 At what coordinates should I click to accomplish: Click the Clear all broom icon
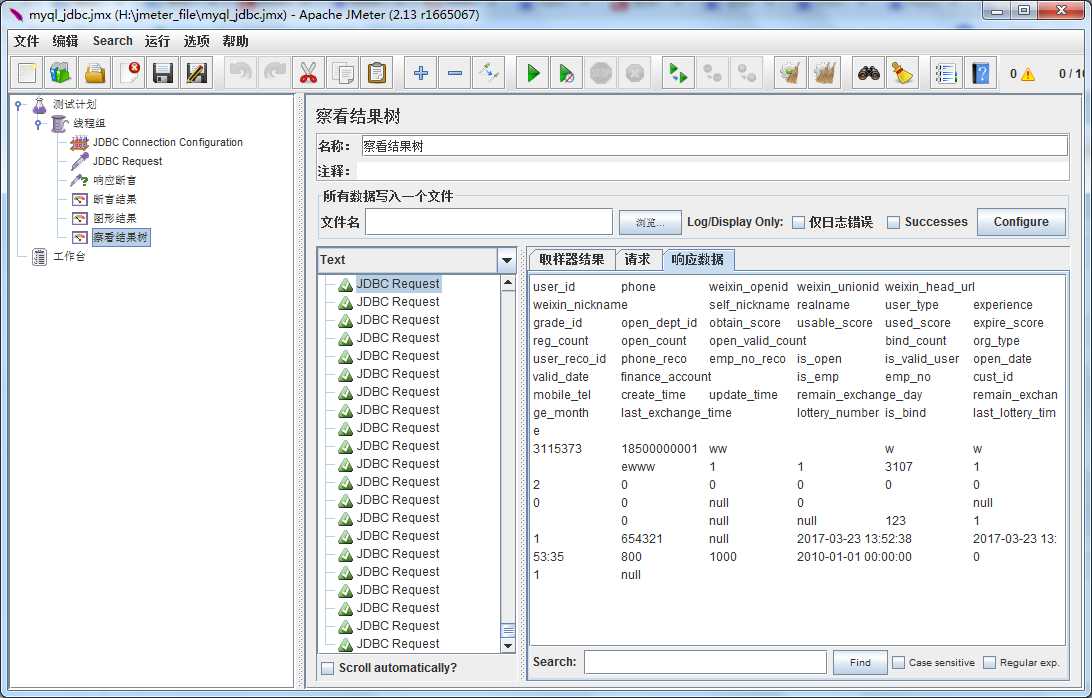click(x=824, y=72)
